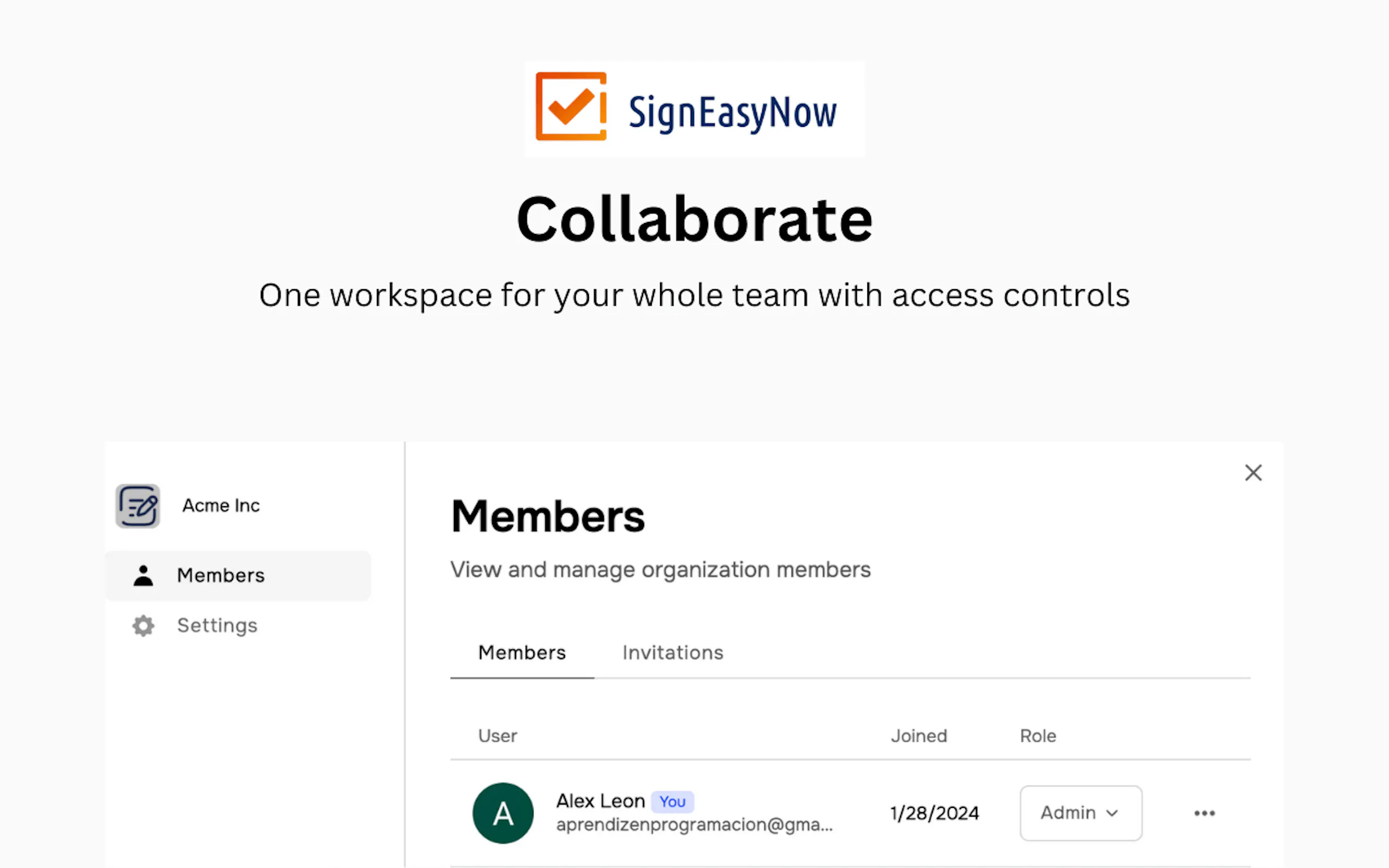The width and height of the screenshot is (1389, 868).
Task: Select the Members tab under the heading
Action: click(x=522, y=653)
